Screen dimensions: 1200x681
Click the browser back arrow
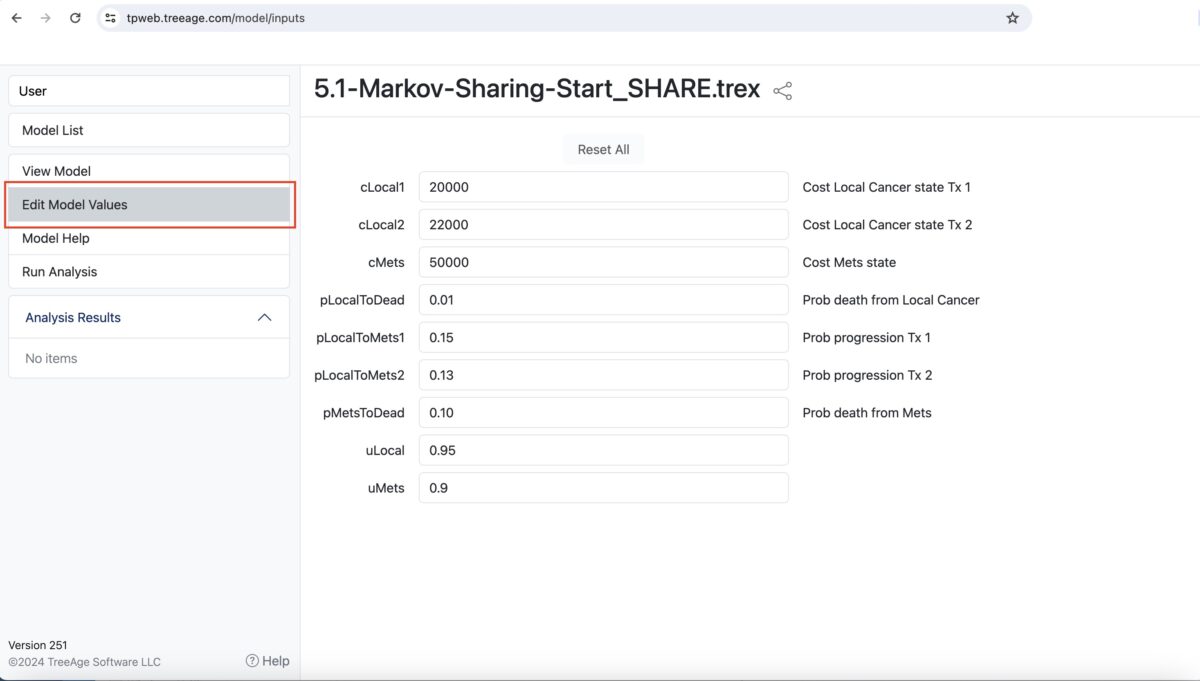tap(15, 17)
